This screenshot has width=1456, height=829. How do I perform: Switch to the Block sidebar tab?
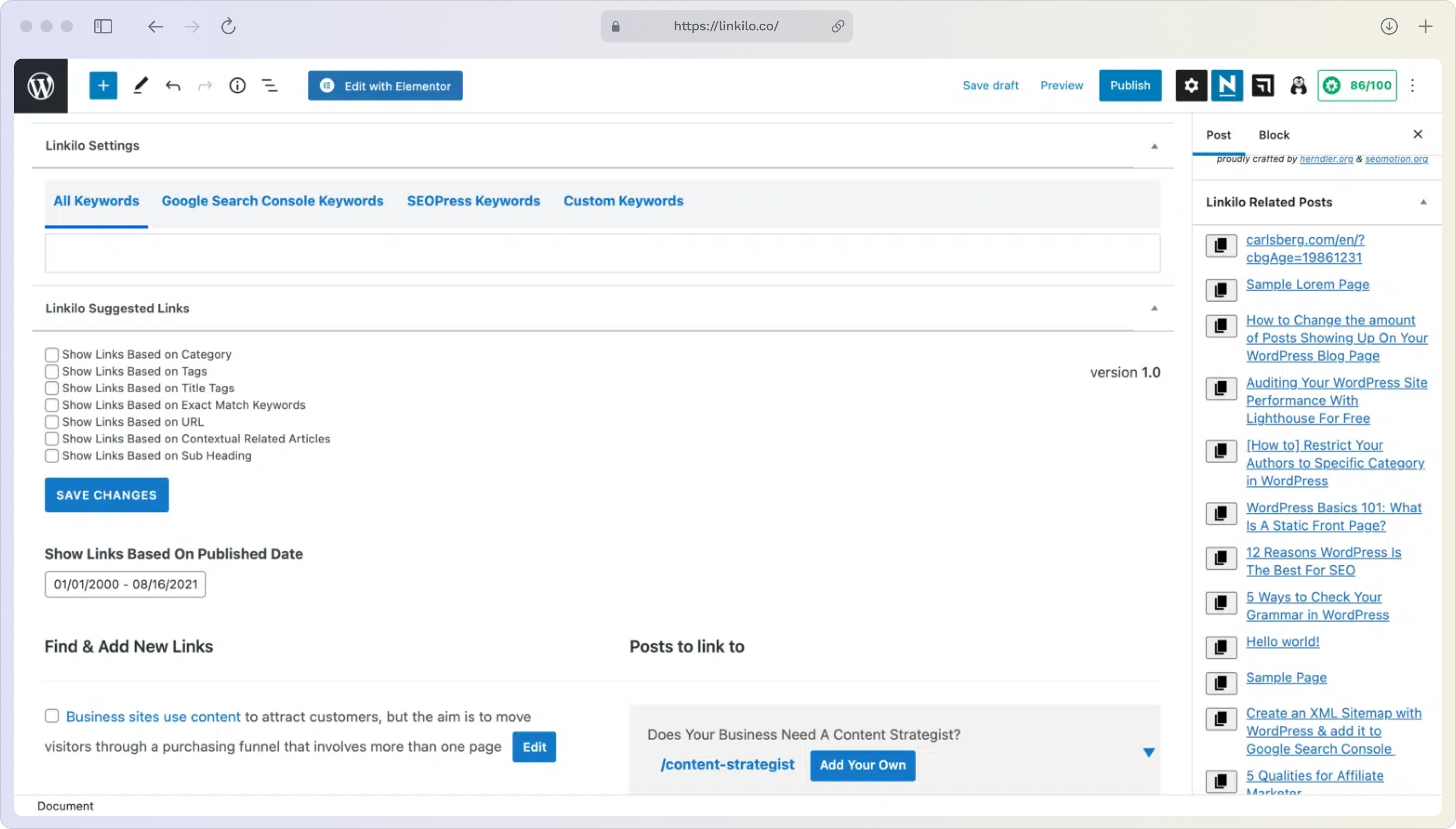1274,135
